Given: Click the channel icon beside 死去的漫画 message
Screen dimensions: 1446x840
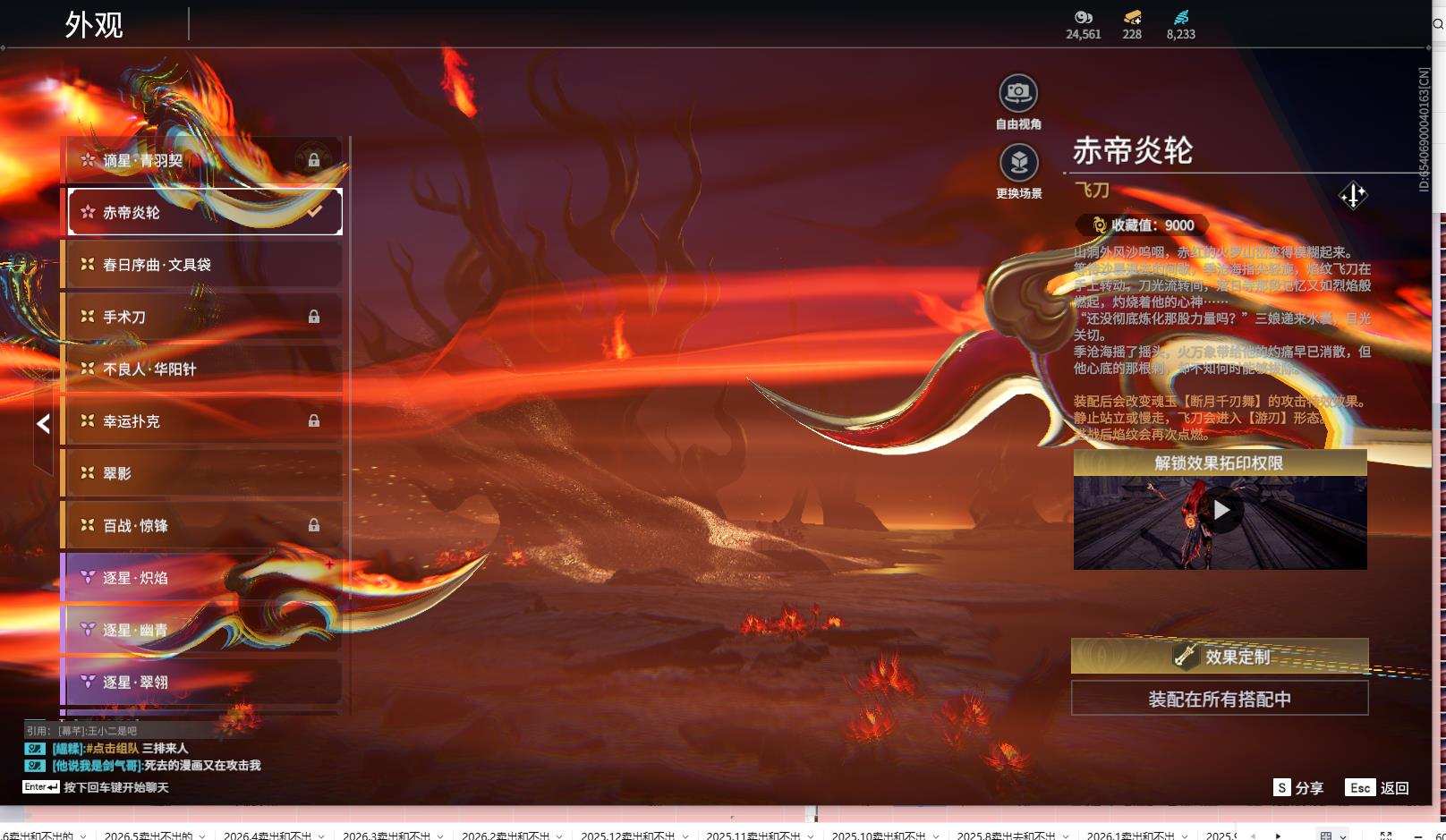Looking at the screenshot, I should (34, 766).
